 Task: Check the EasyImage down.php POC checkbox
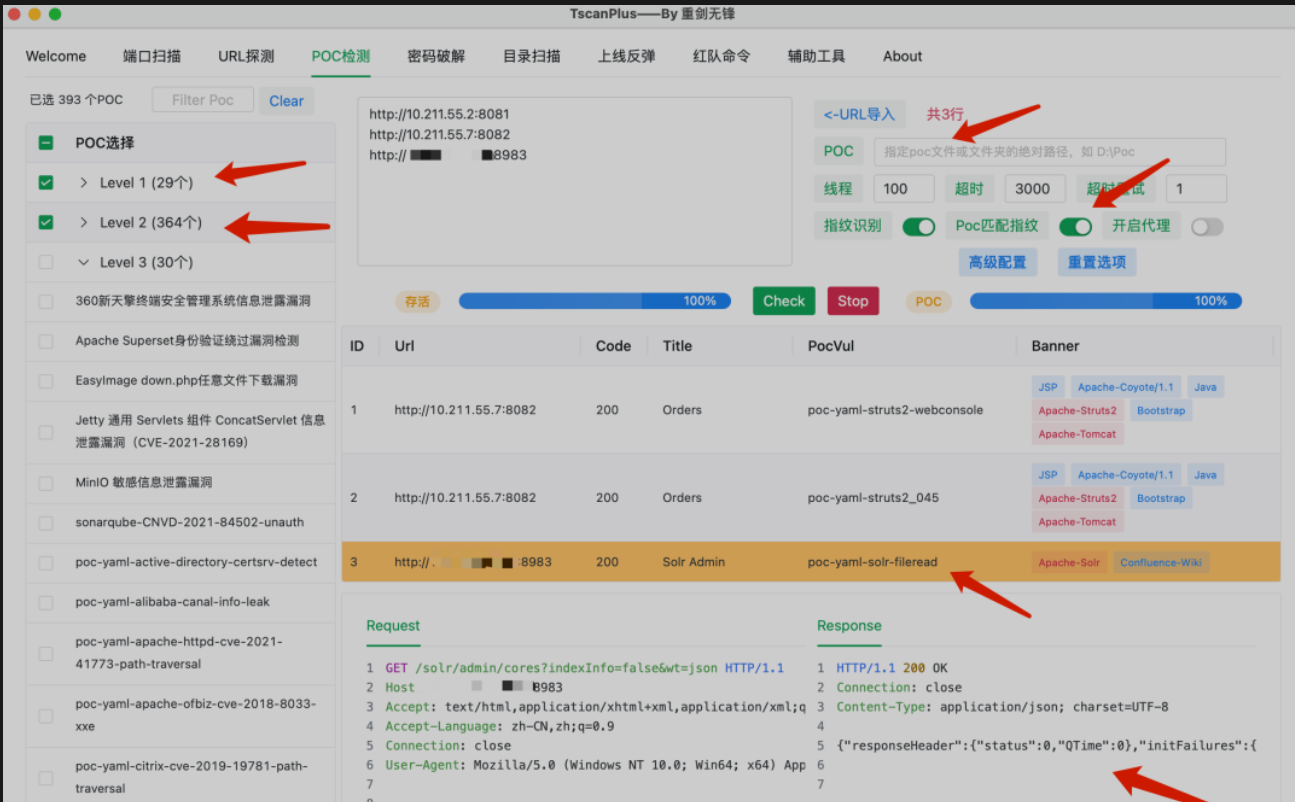(x=46, y=381)
